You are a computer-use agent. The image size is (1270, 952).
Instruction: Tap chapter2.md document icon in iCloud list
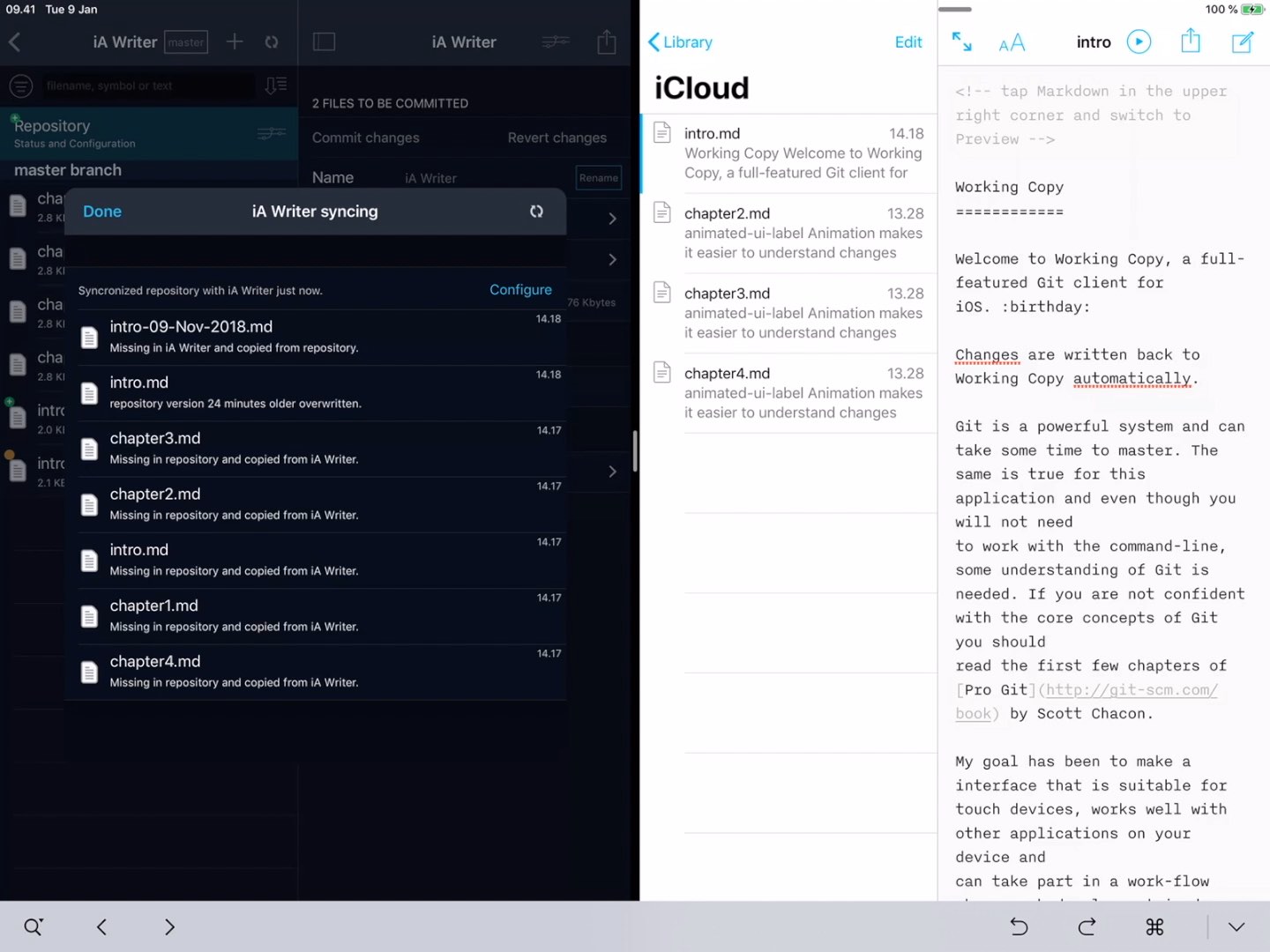pyautogui.click(x=662, y=212)
